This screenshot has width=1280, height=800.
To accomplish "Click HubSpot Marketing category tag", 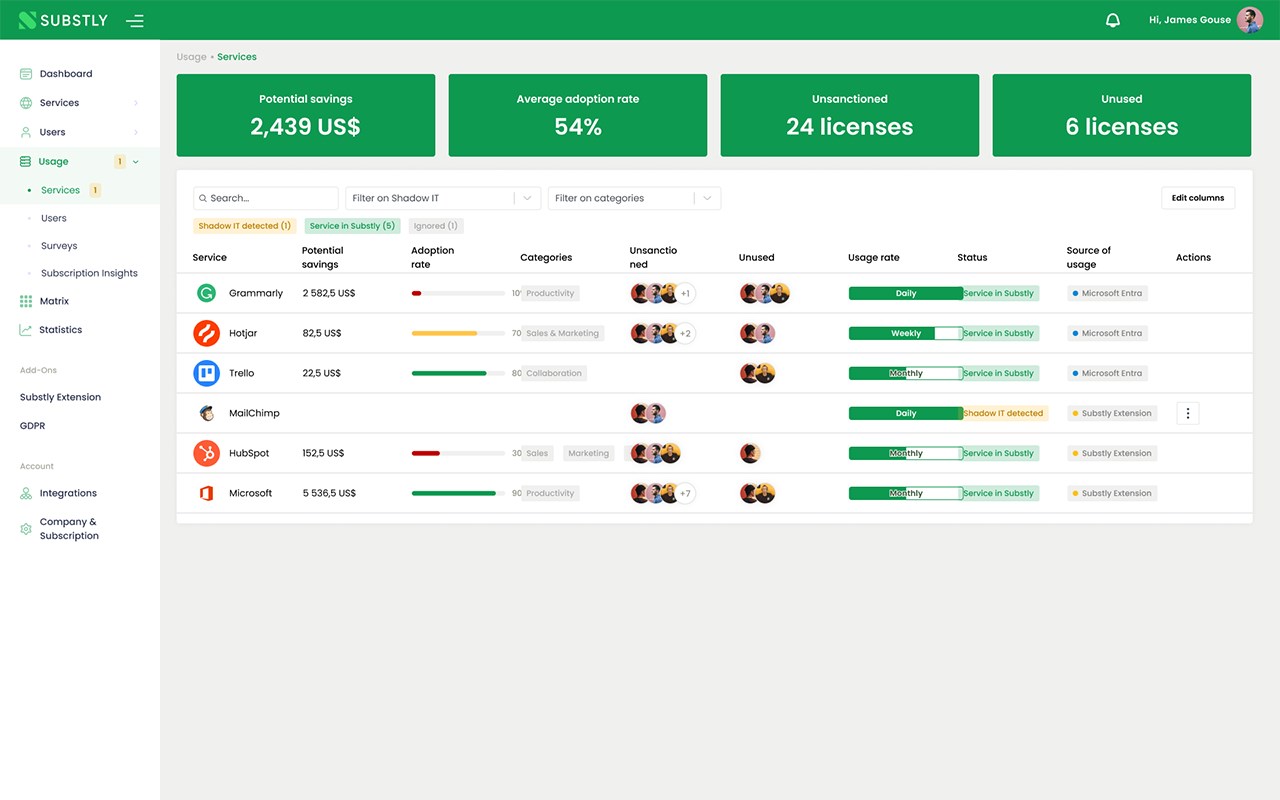I will pyautogui.click(x=588, y=453).
